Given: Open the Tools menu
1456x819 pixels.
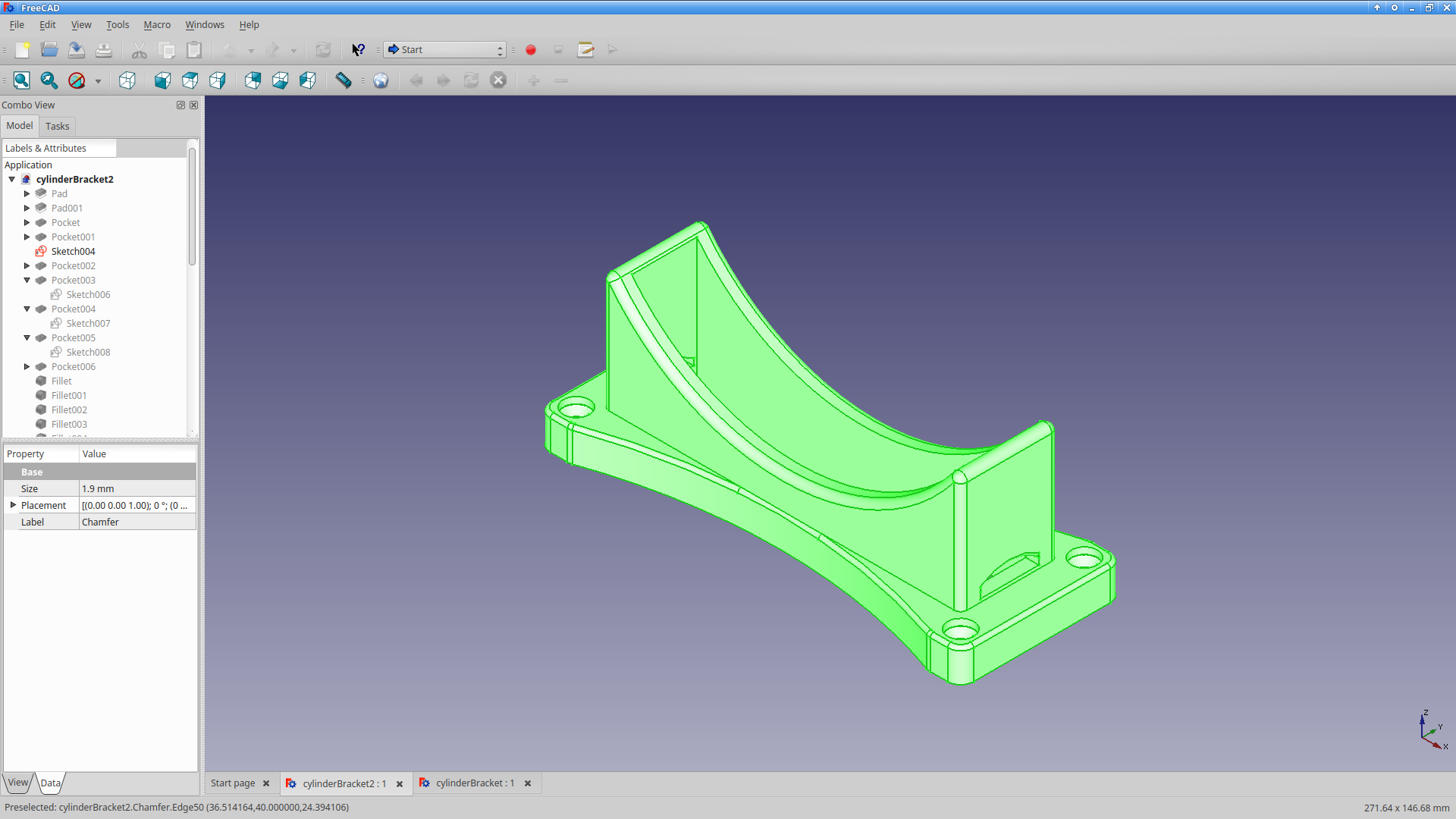Looking at the screenshot, I should point(118,25).
